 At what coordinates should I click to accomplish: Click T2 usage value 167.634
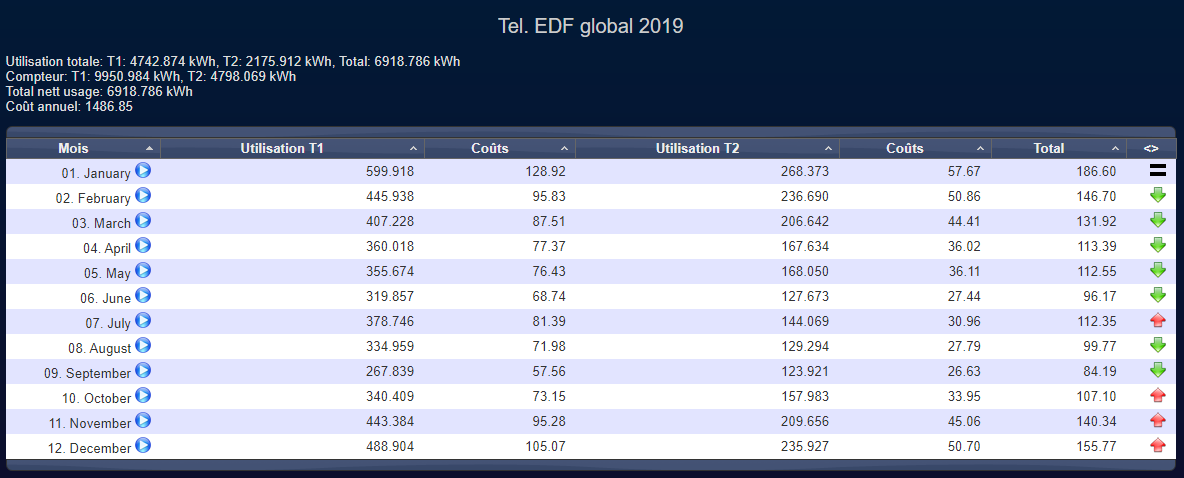804,246
